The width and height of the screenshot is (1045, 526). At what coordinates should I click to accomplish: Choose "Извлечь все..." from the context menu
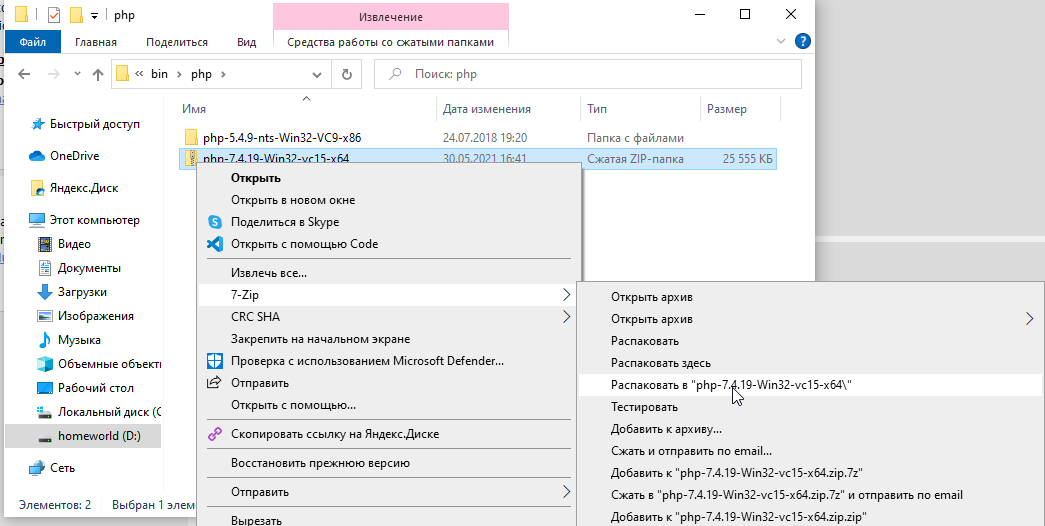(x=268, y=273)
